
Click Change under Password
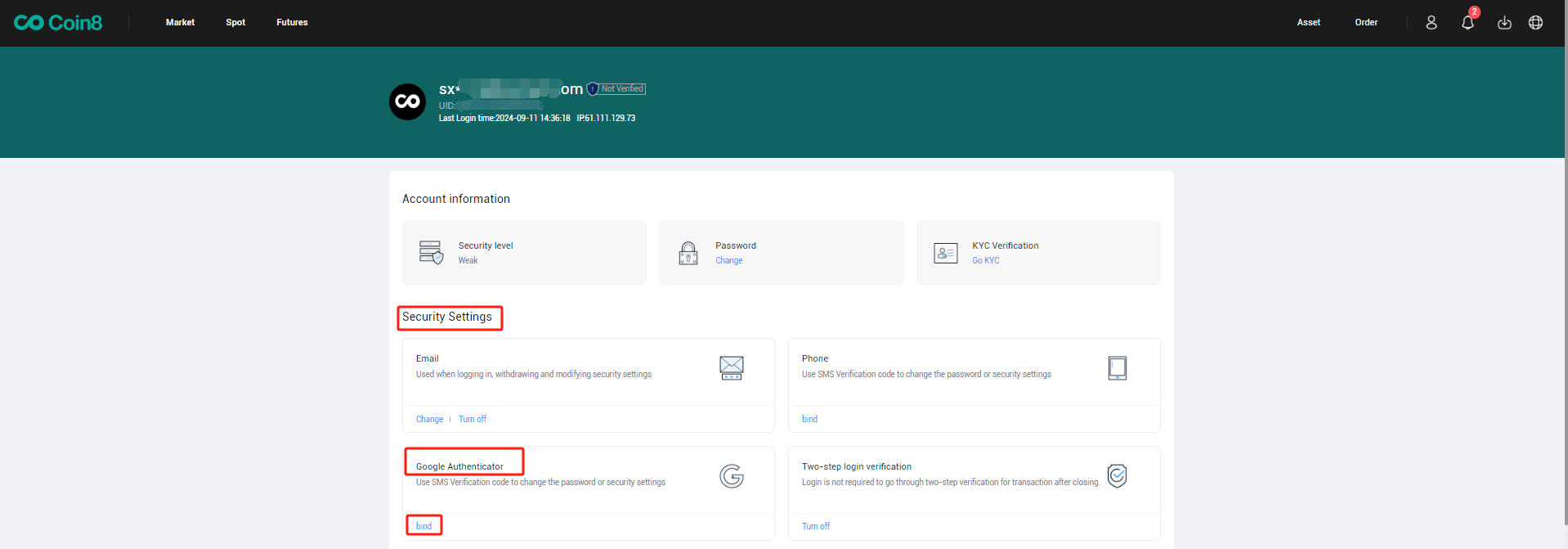click(x=728, y=260)
